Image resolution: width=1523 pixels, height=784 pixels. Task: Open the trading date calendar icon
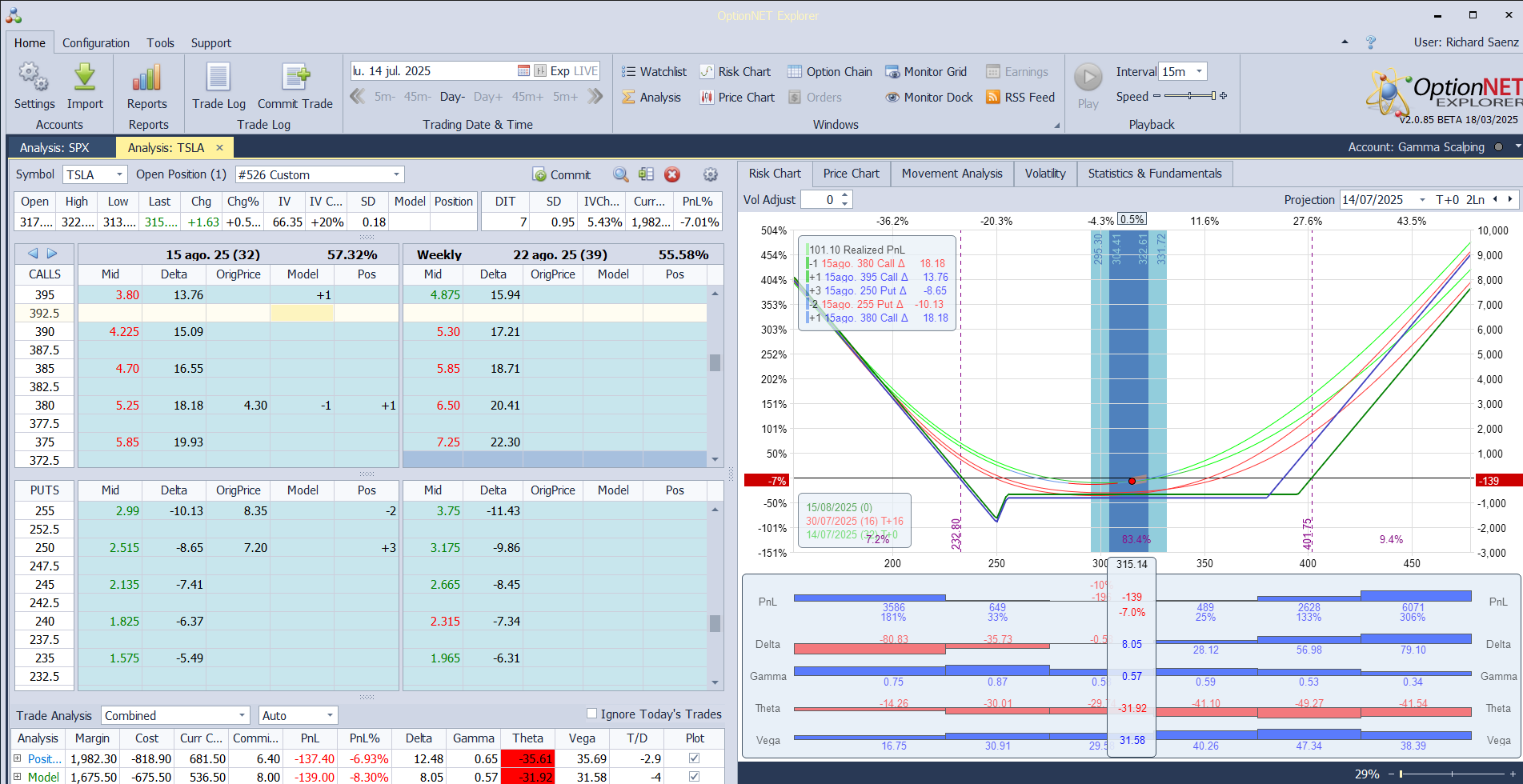523,71
